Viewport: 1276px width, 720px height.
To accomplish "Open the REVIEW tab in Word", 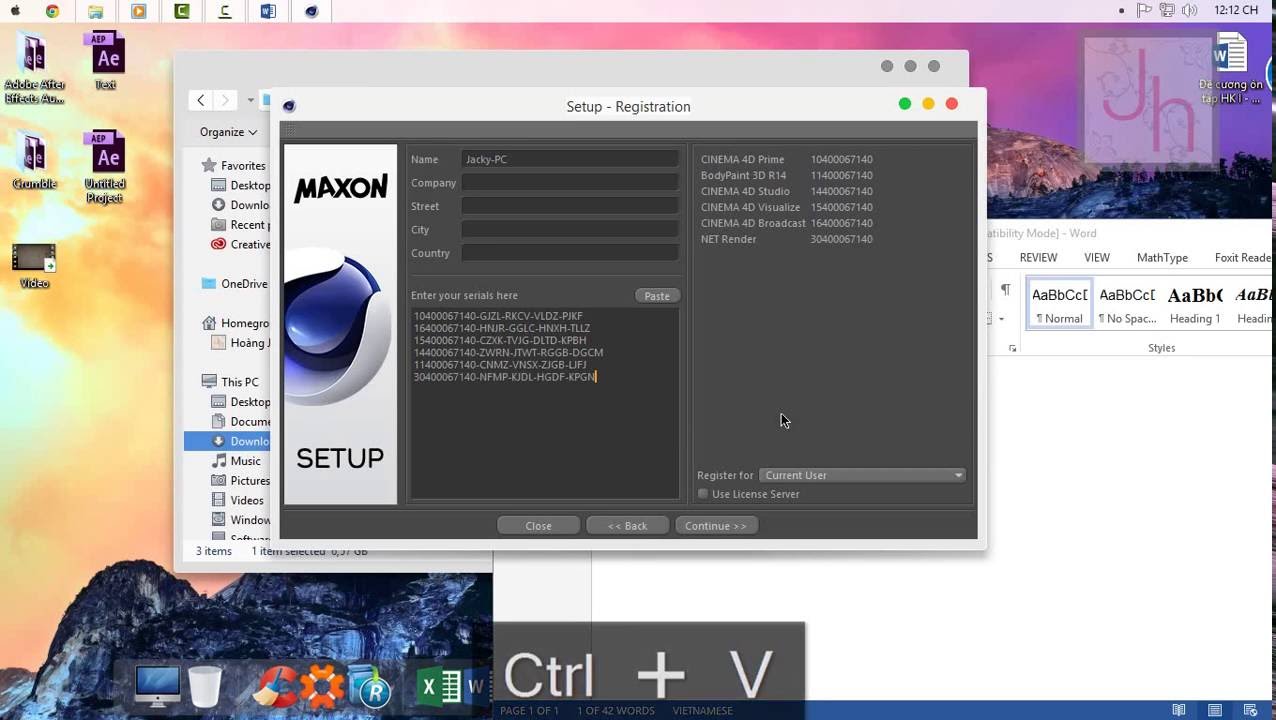I will click(1038, 258).
